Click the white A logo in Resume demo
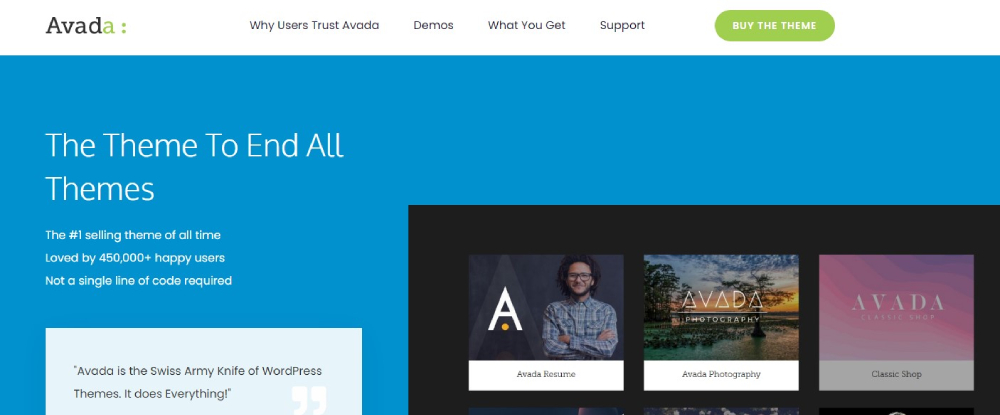 click(505, 309)
